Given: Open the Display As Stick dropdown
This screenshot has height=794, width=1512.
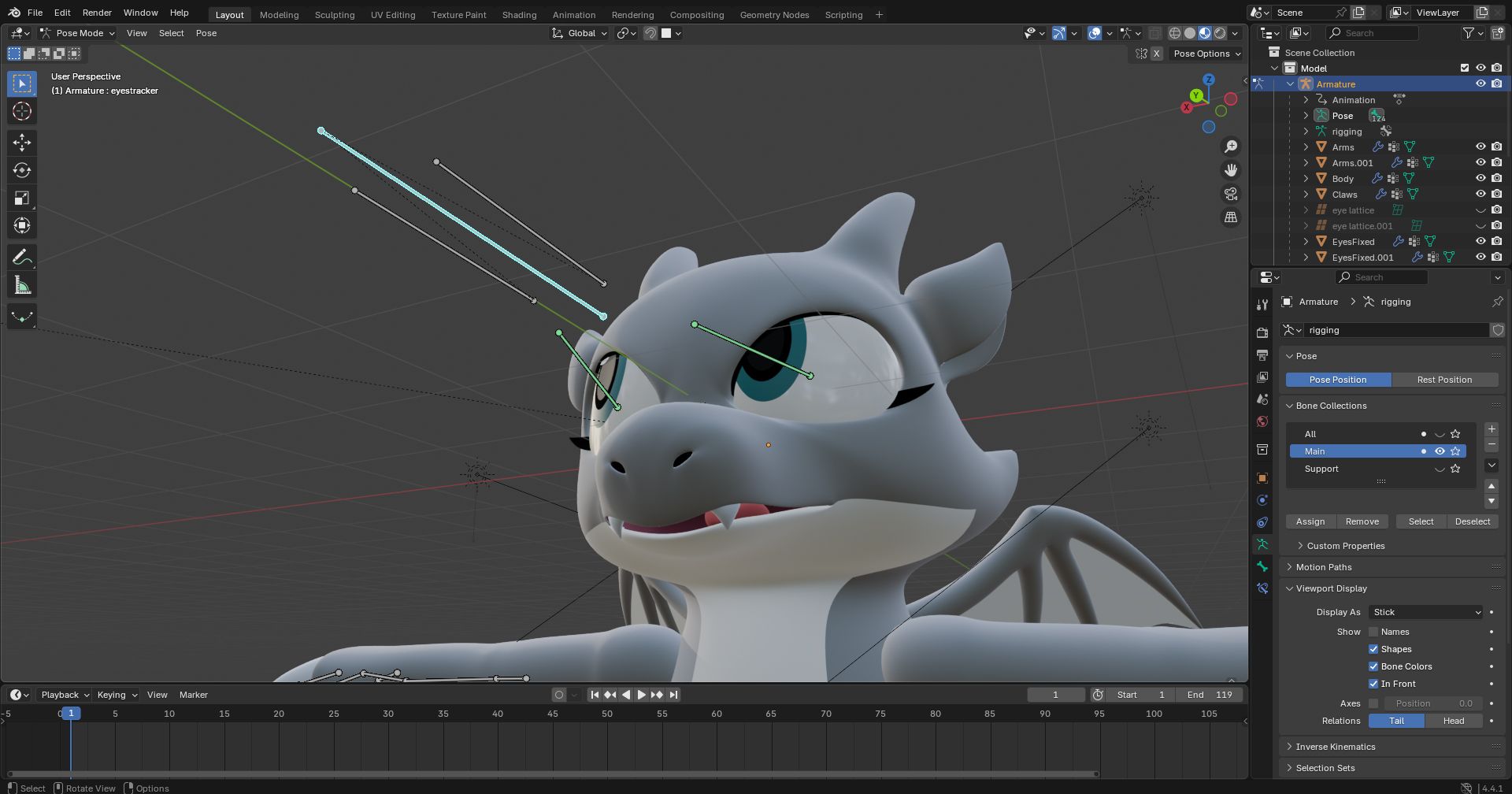Looking at the screenshot, I should click(x=1426, y=612).
